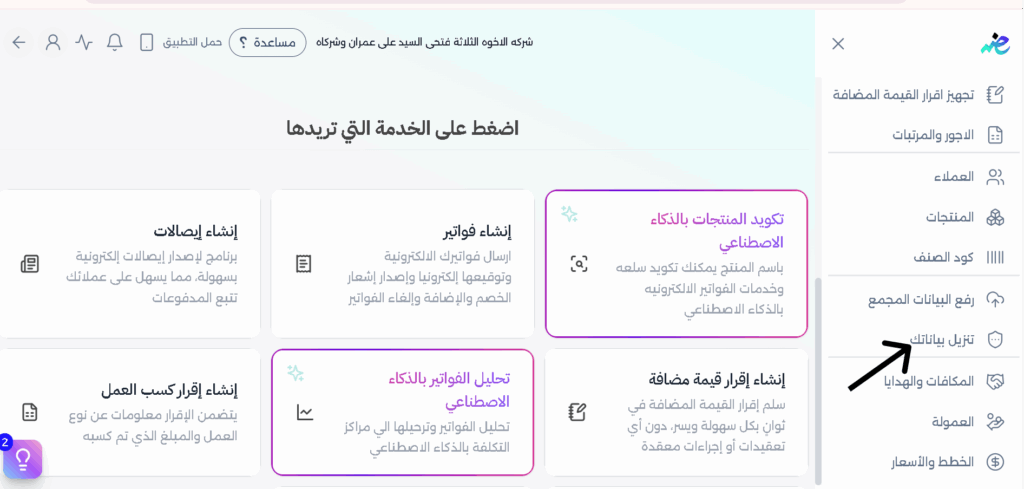Screen dimensions: 1024x489
Task: Click the lightbulb tips icon
Action: click(22, 459)
